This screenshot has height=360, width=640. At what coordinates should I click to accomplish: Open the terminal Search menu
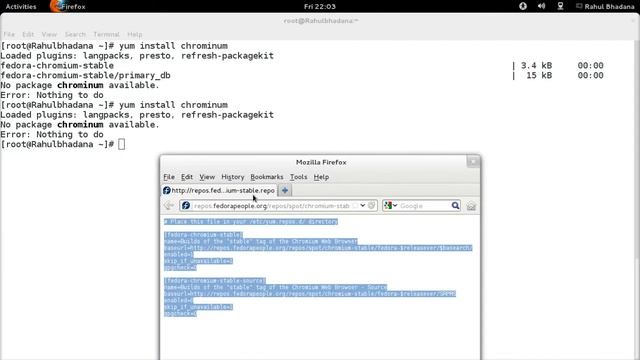(75, 34)
